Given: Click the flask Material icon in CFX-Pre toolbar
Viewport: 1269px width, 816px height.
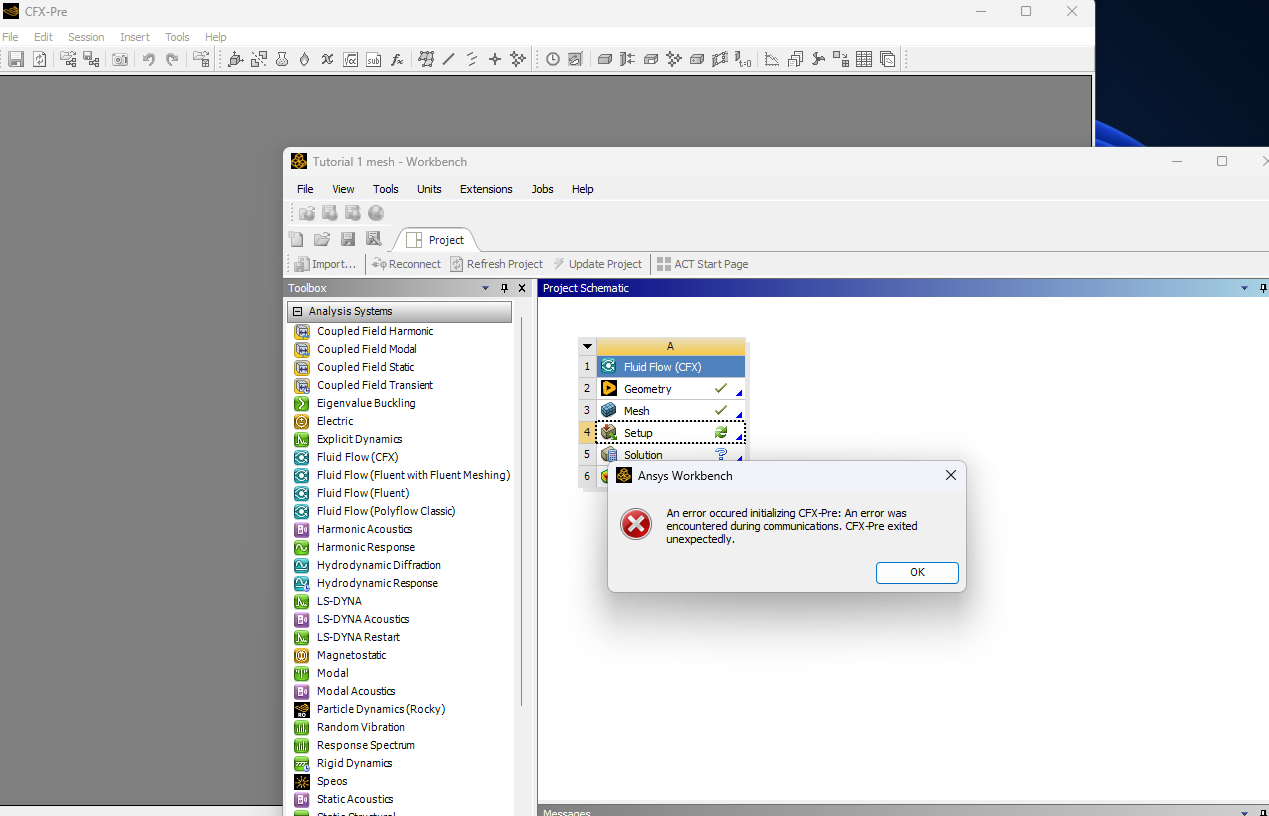Looking at the screenshot, I should click(282, 59).
